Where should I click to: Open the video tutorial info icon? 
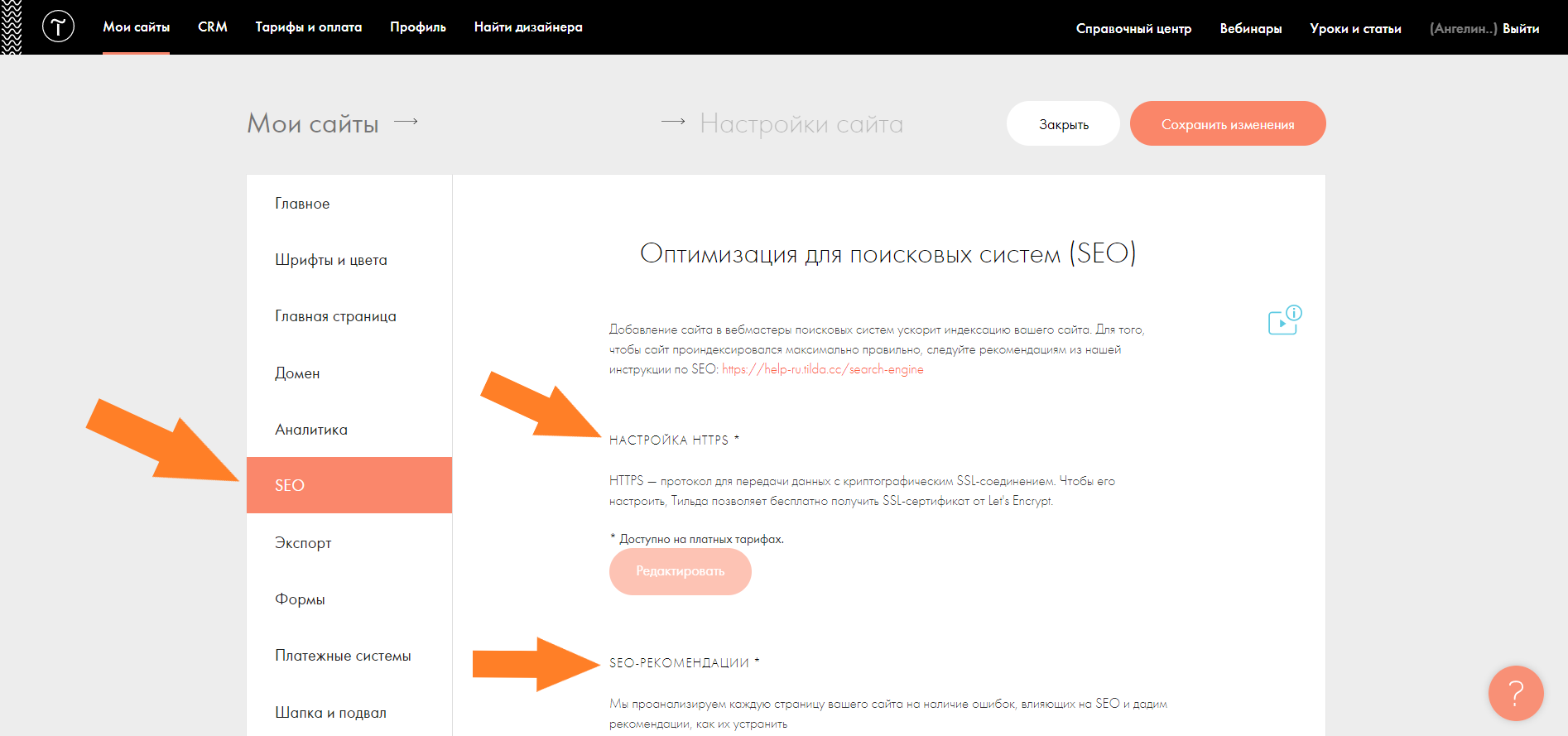(1285, 320)
